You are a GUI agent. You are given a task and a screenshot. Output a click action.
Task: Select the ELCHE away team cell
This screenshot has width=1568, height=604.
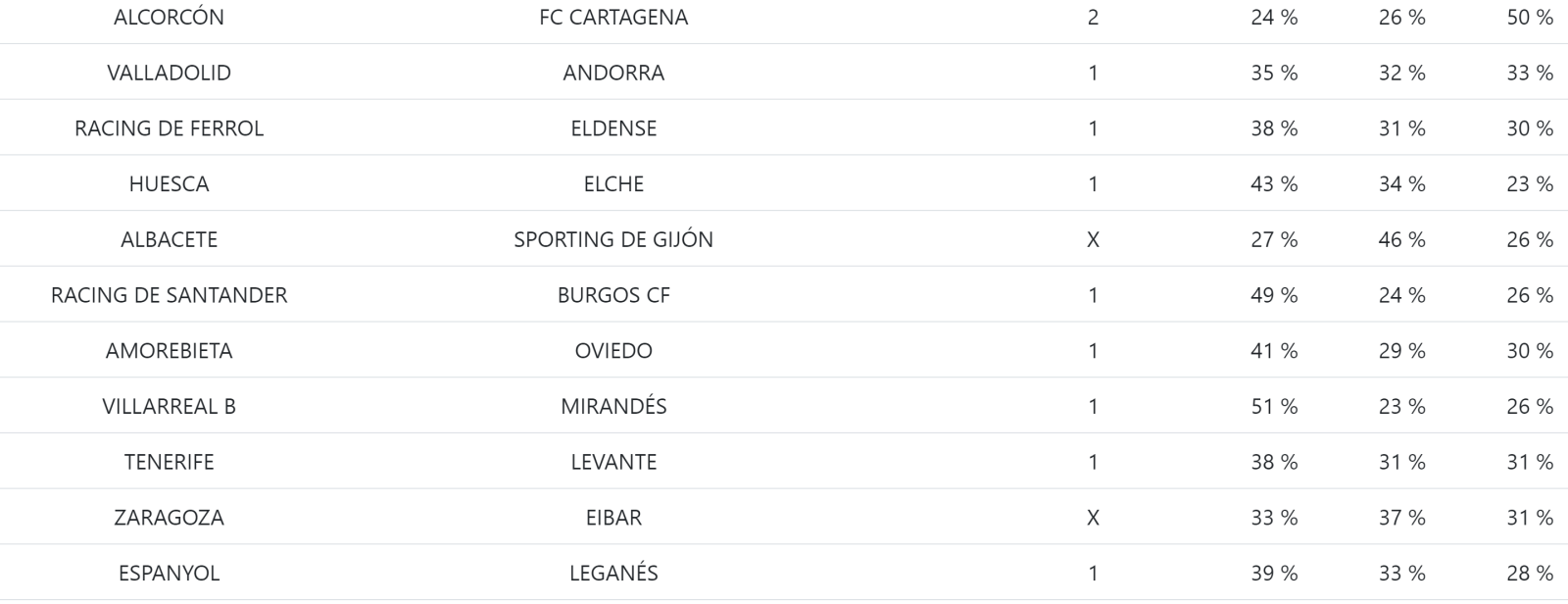(x=613, y=184)
